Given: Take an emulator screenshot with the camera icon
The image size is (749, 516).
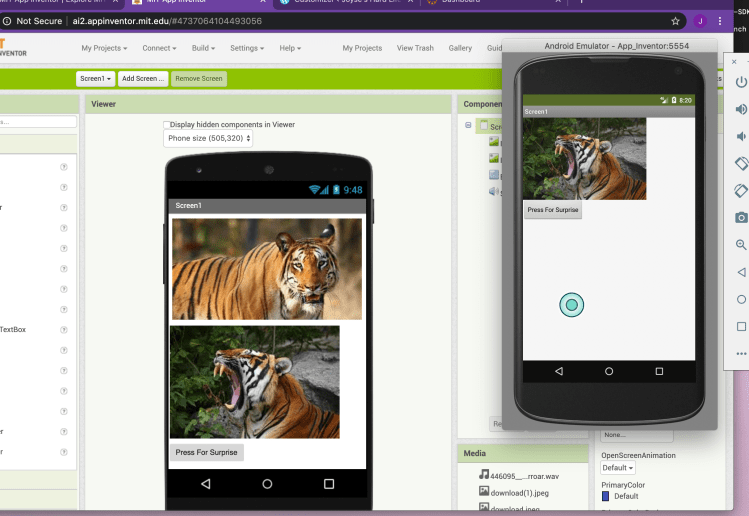Looking at the screenshot, I should (741, 217).
